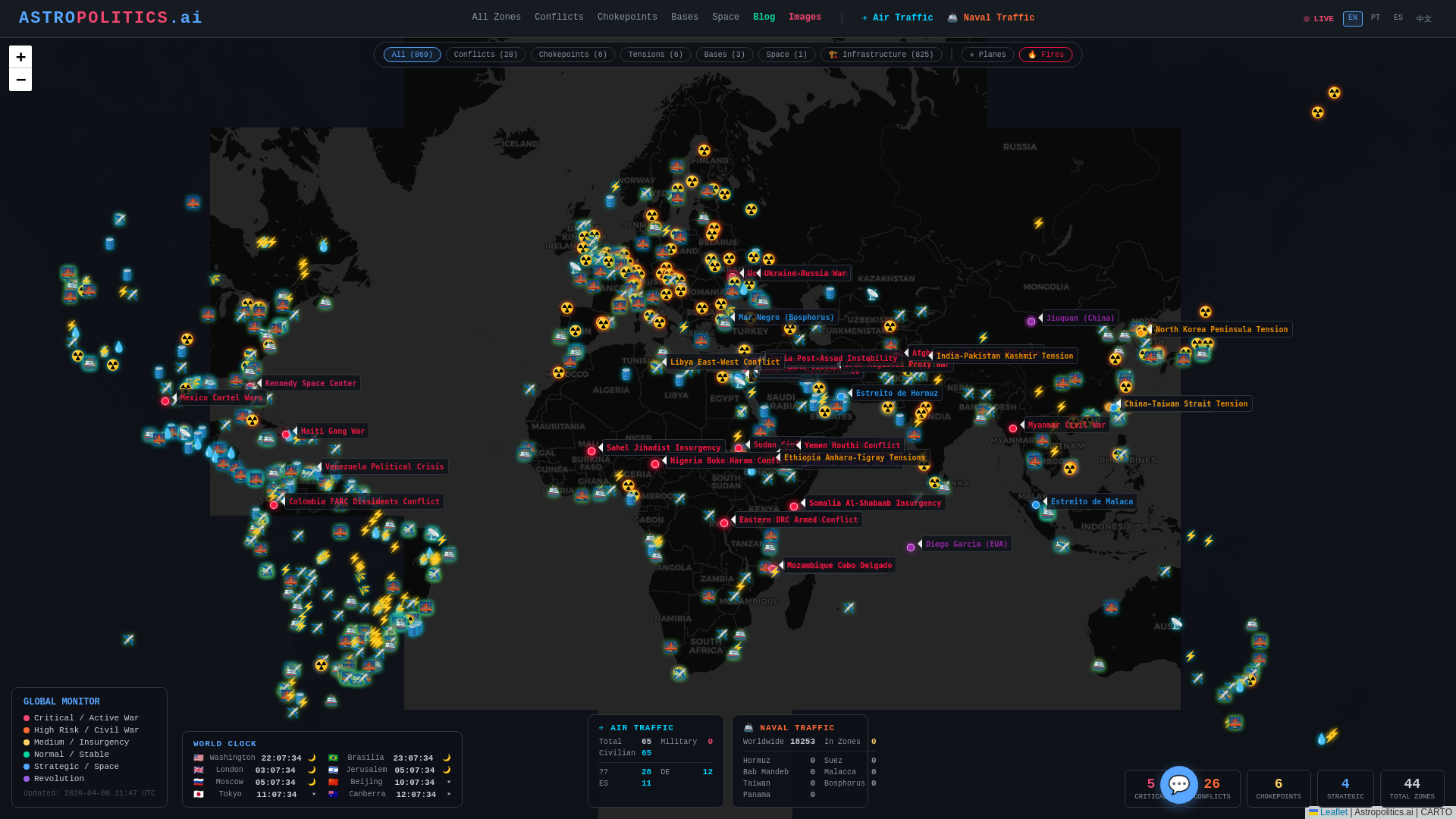Switch language to PT
The image size is (1456, 819).
click(x=1375, y=18)
